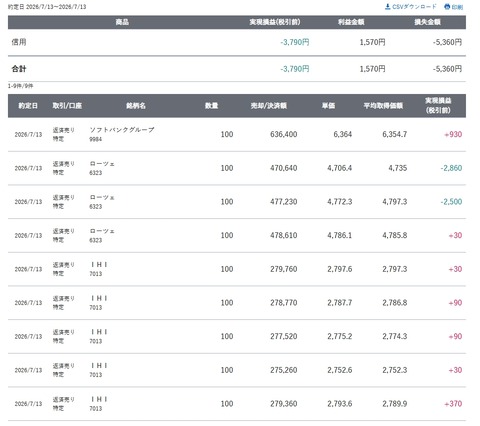Viewport: 480px width, 426px height.
Task: Click the 単価 column header
Action: tap(328, 106)
